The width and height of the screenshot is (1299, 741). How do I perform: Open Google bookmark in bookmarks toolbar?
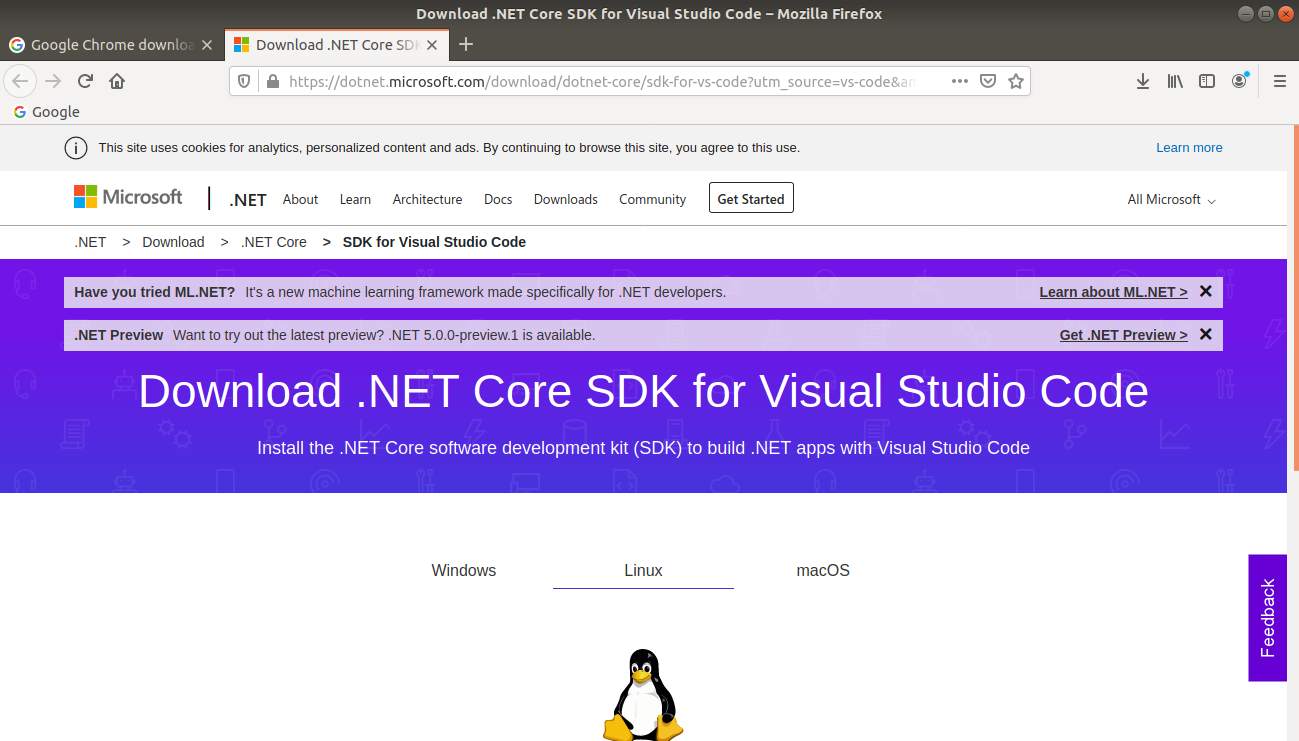tap(47, 112)
